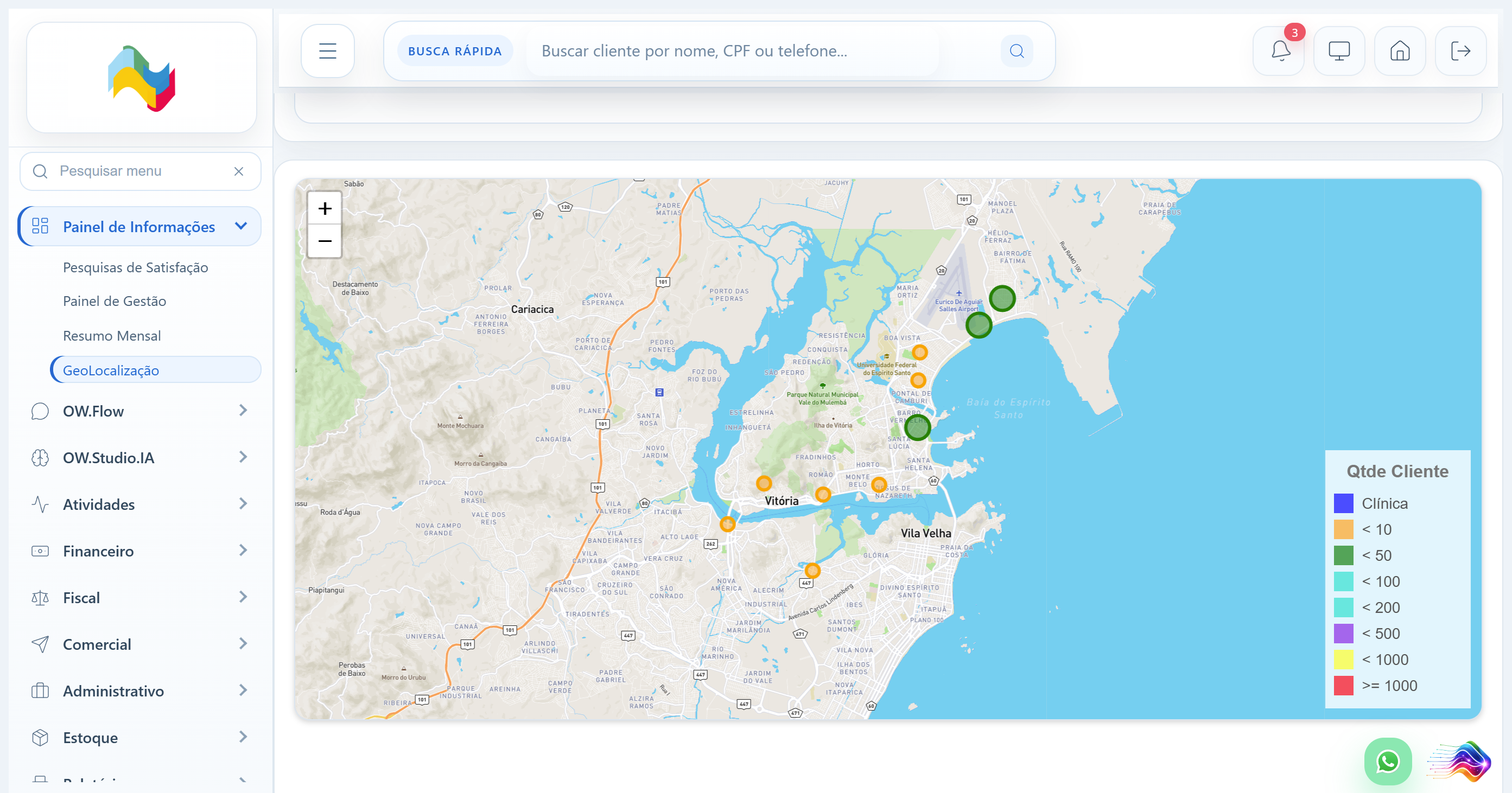This screenshot has height=793, width=1512.
Task: Click the monitor display icon
Action: point(1339,51)
